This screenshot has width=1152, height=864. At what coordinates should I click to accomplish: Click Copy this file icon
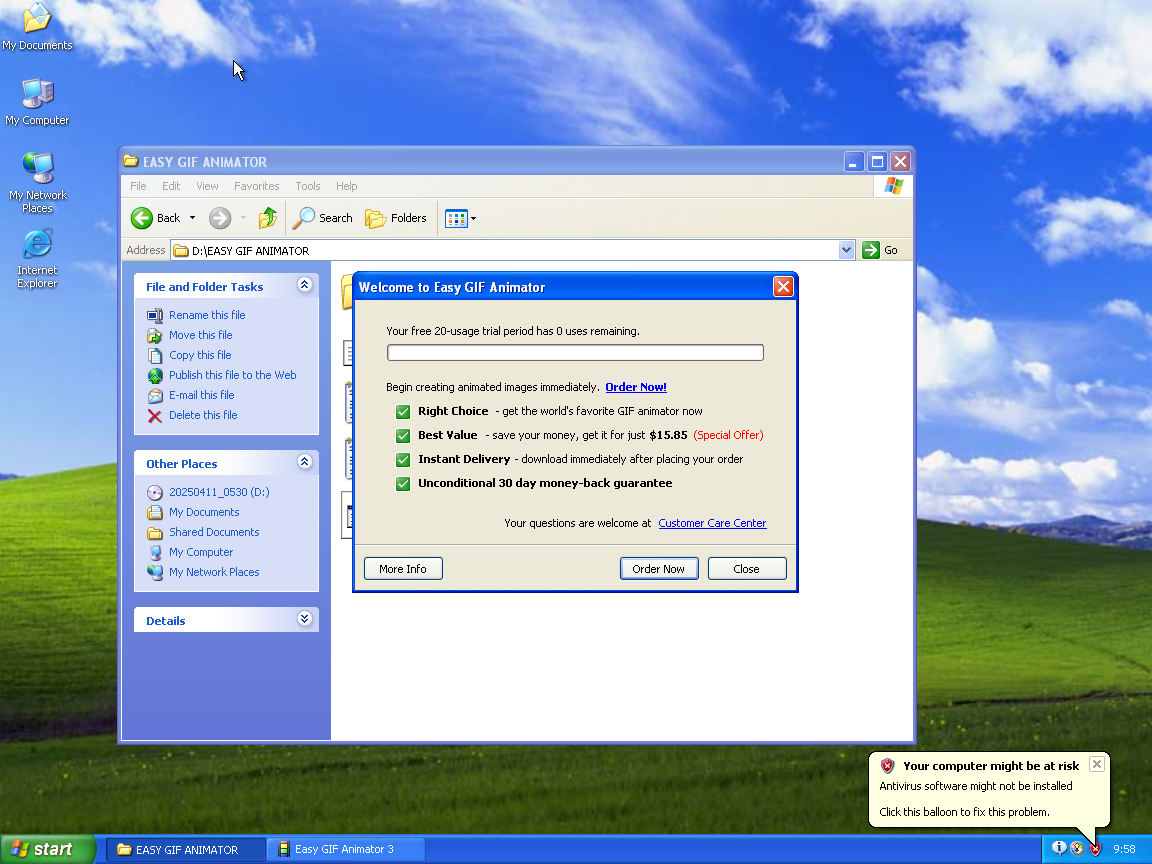click(x=154, y=356)
